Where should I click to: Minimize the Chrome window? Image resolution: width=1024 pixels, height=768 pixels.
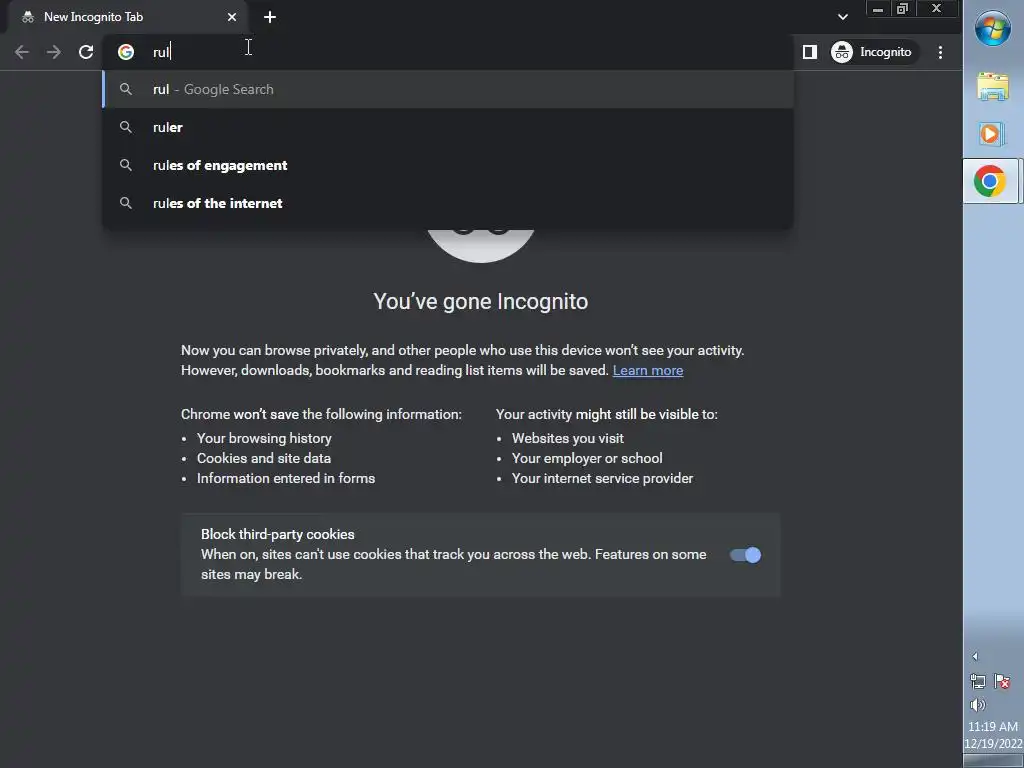(x=878, y=8)
